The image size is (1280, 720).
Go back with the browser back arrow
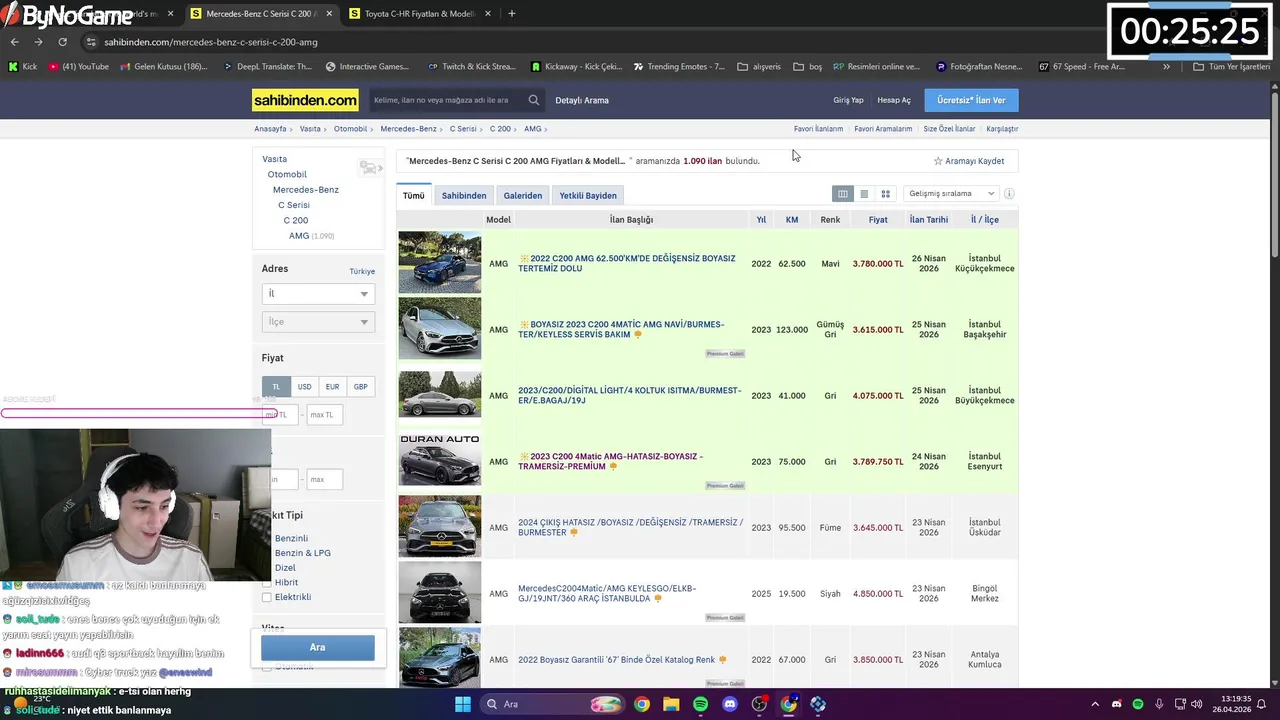[x=14, y=42]
